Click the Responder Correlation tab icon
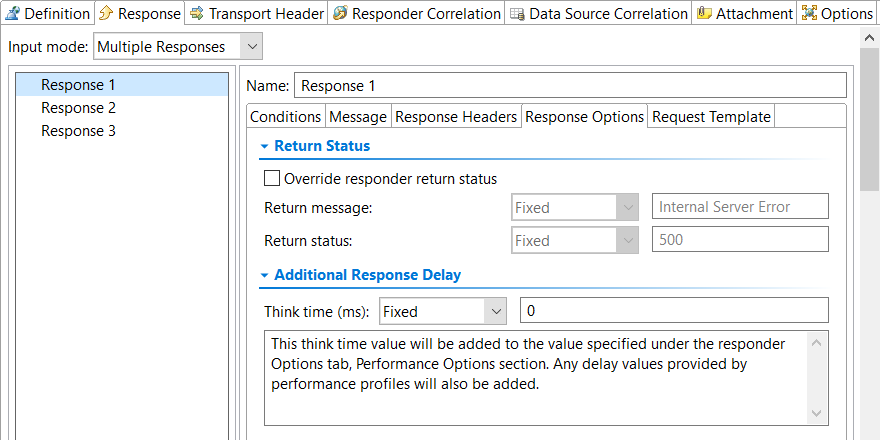880x440 pixels. [x=340, y=13]
